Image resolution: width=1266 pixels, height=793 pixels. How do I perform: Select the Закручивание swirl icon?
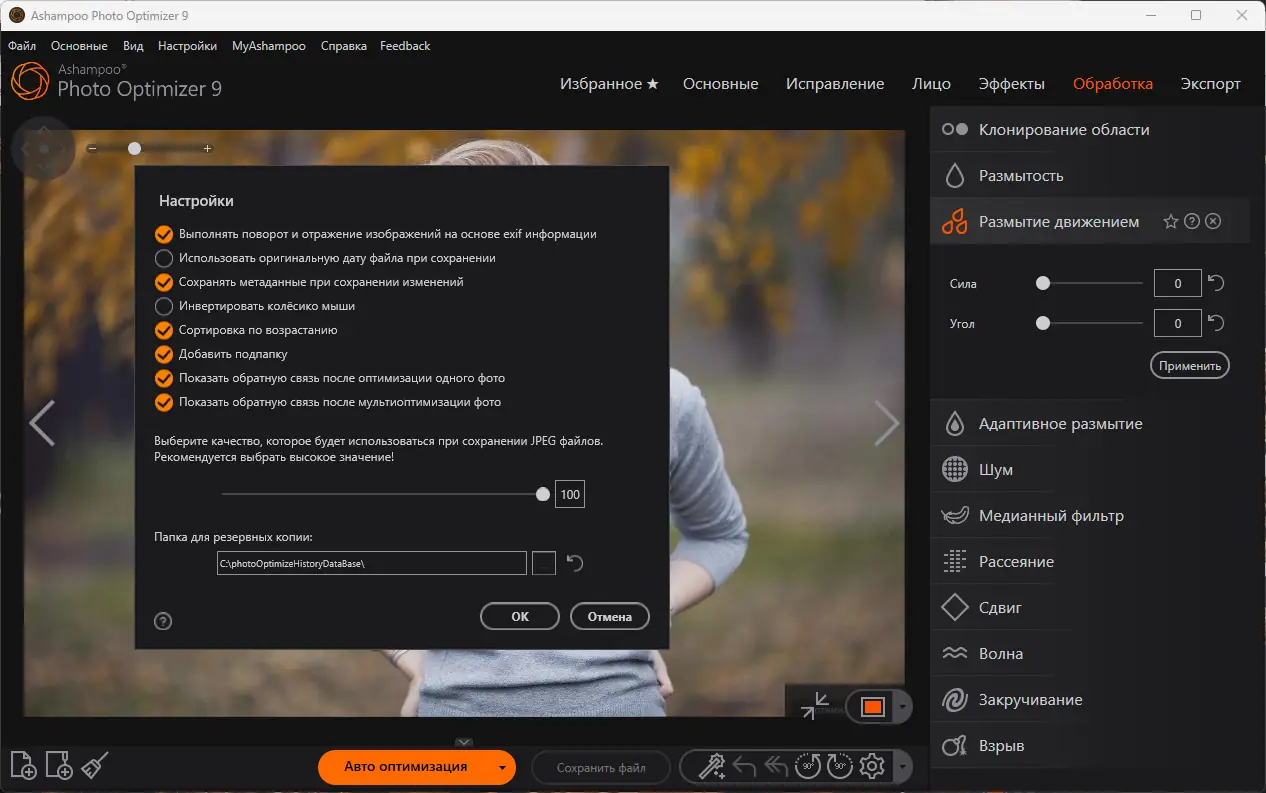955,700
